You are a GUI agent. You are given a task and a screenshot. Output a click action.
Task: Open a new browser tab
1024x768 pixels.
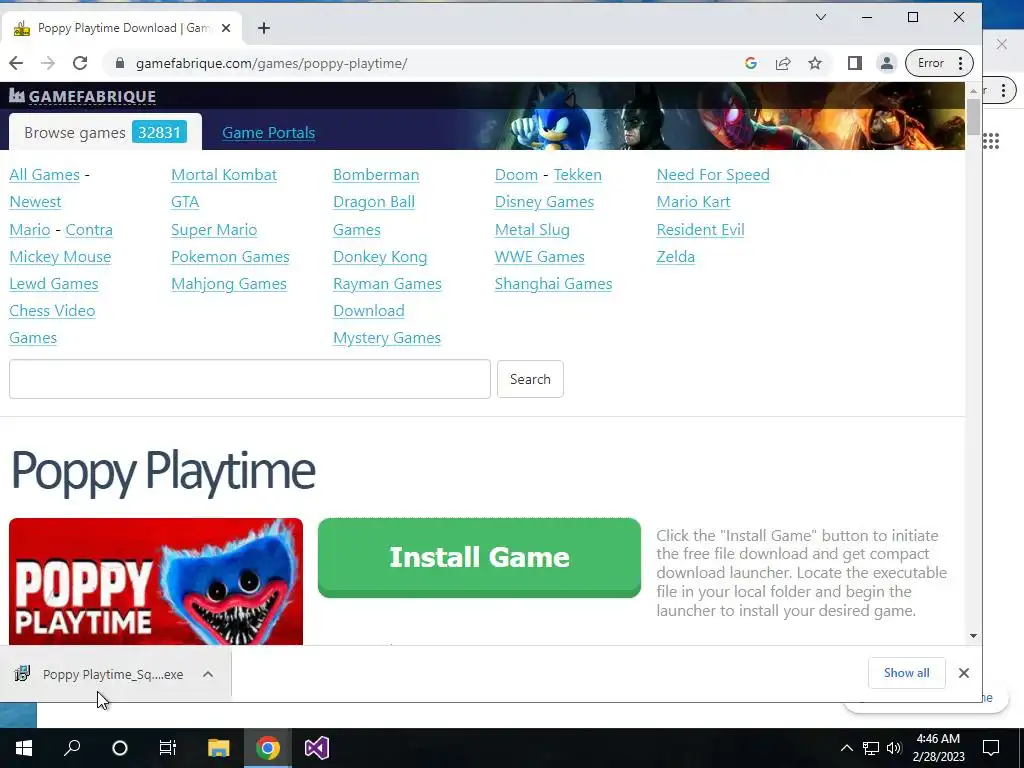tap(264, 28)
